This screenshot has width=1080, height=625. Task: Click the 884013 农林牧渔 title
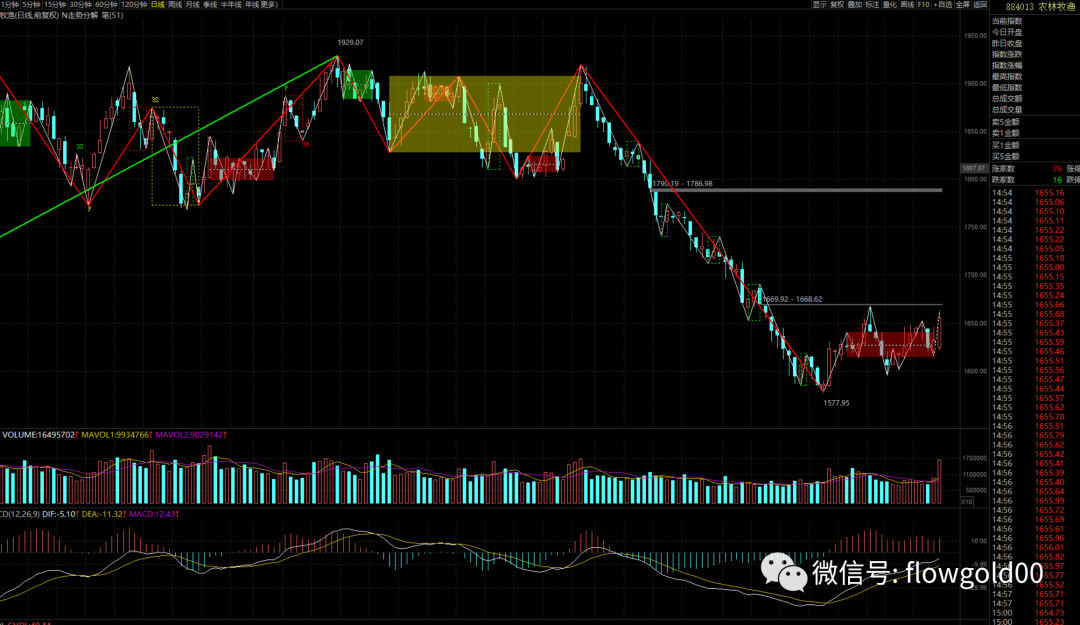pos(1040,7)
